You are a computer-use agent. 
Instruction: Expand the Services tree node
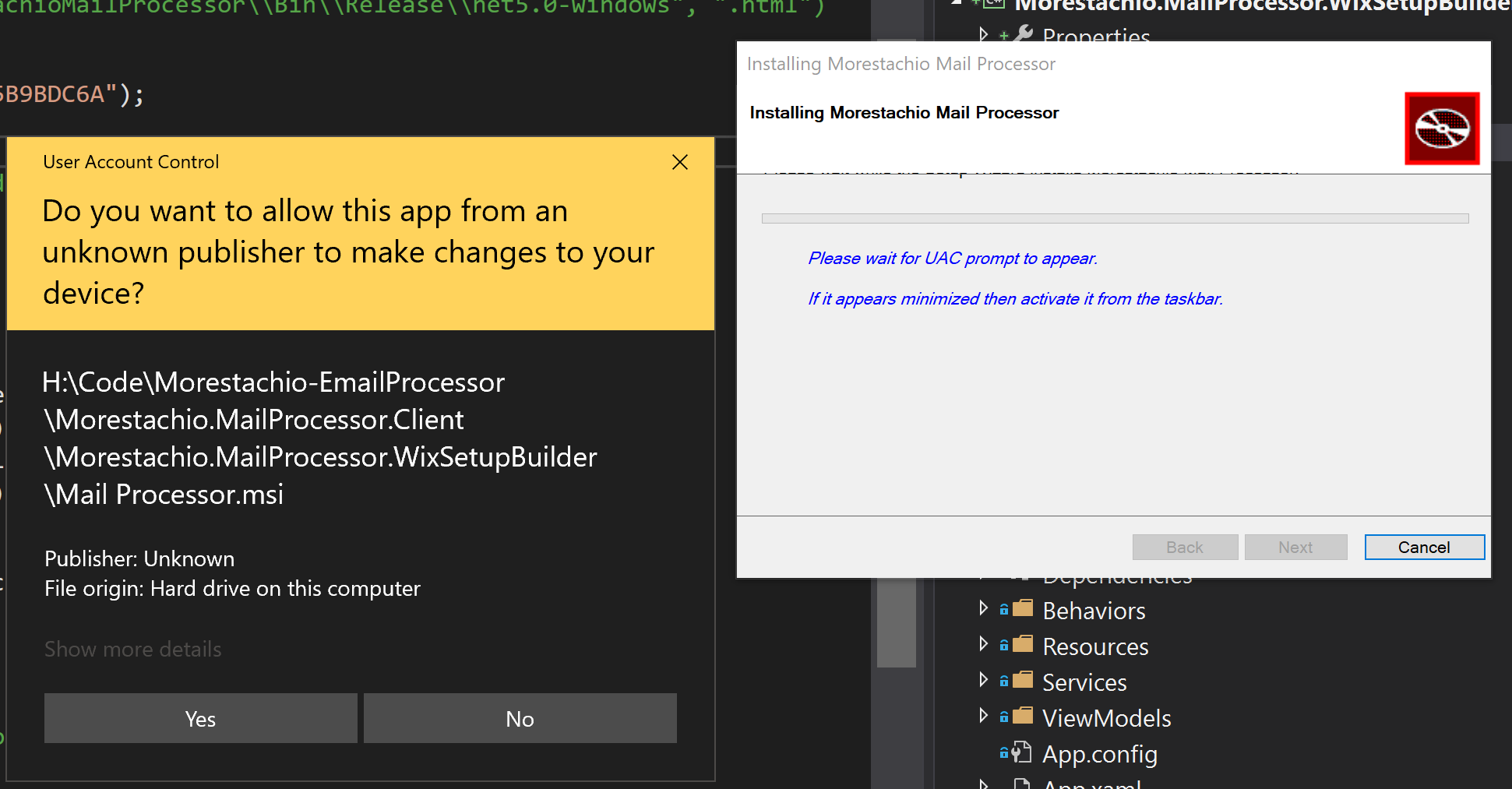(983, 679)
